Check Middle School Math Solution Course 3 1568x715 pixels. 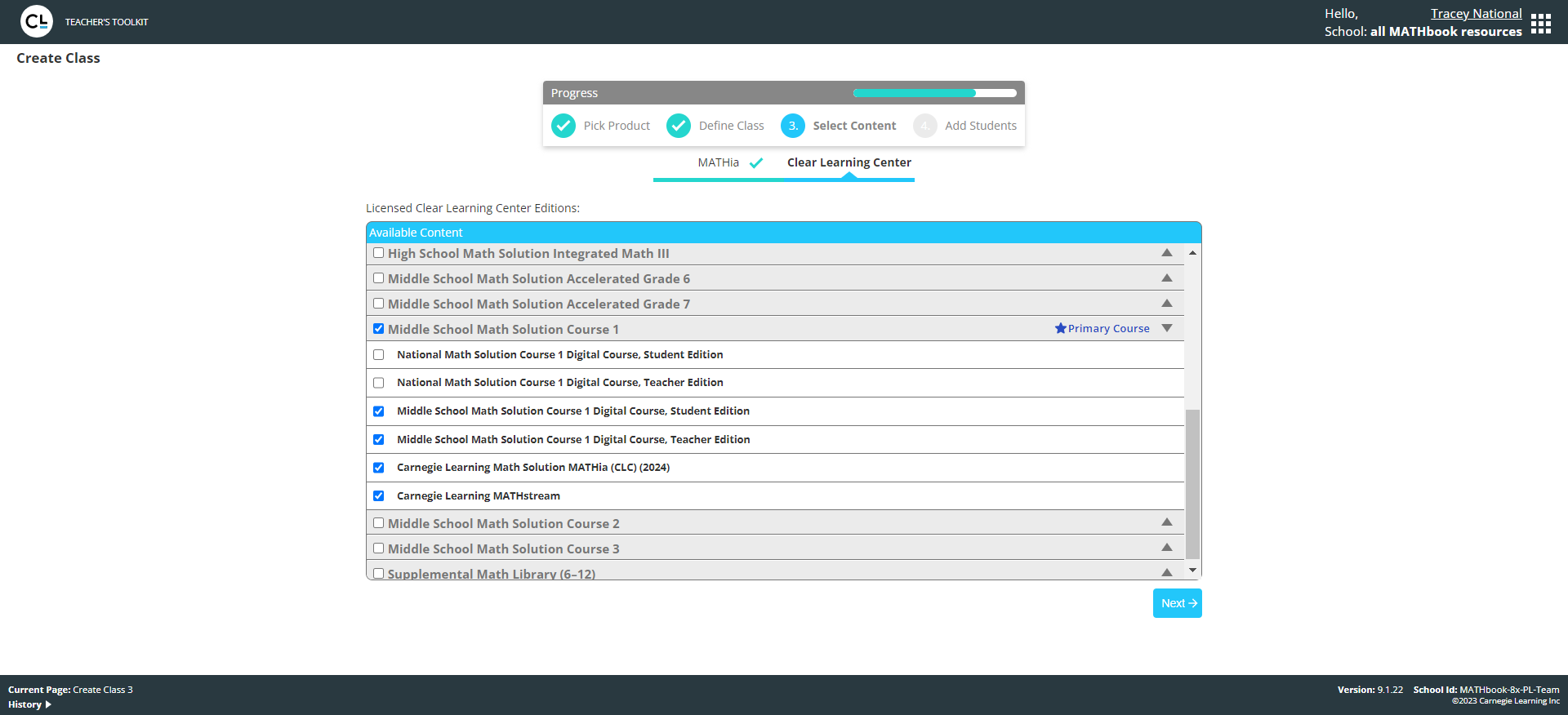click(x=379, y=548)
